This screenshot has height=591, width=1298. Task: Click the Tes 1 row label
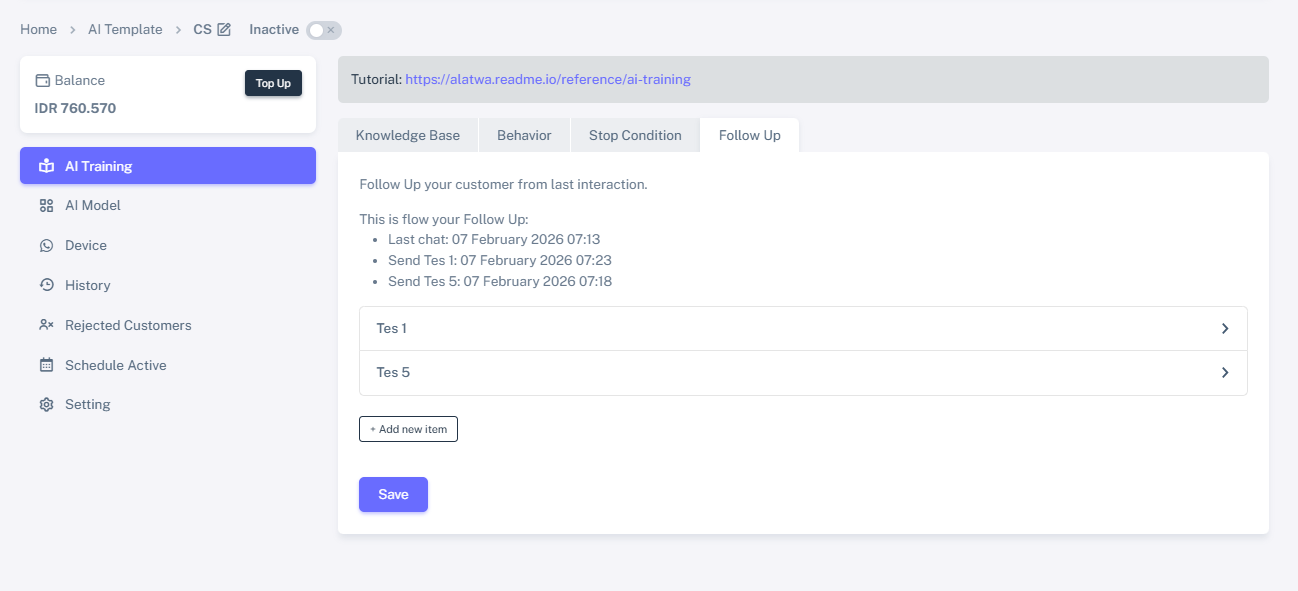coord(391,328)
